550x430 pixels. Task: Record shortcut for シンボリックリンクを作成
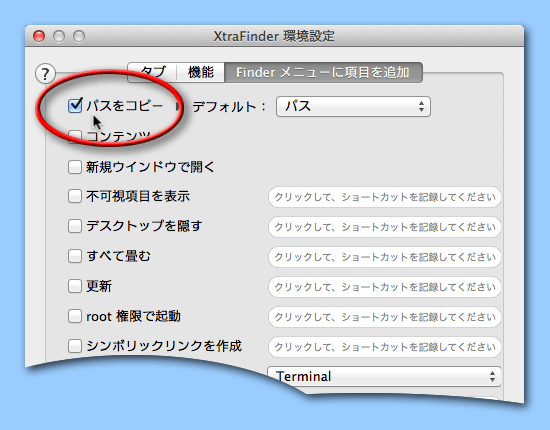click(385, 347)
